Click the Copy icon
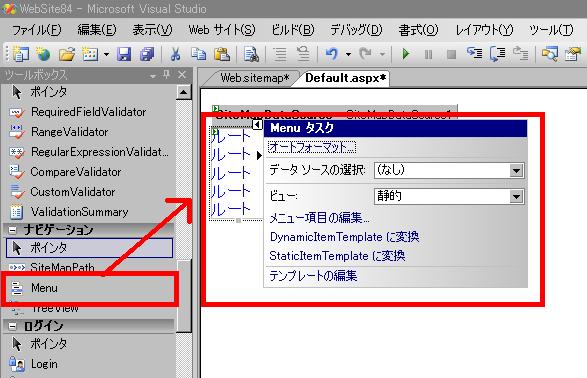This screenshot has width=587, height=378. pyautogui.click(x=198, y=55)
